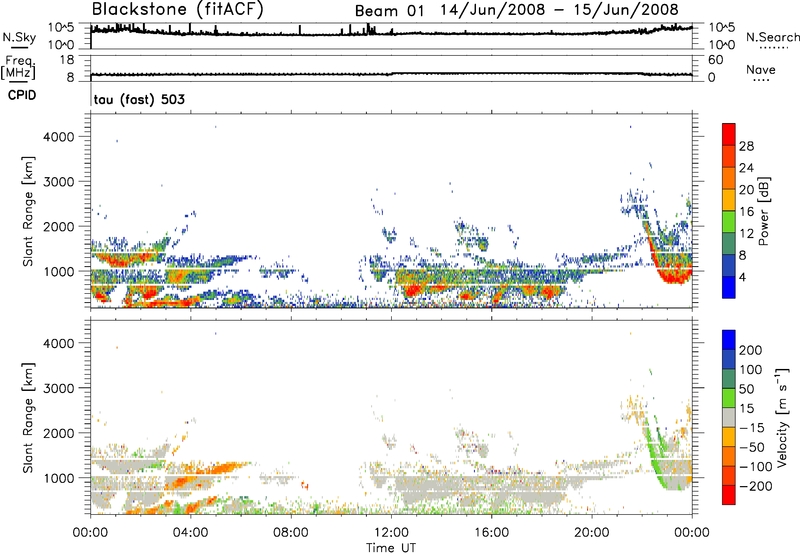Click the "20:00" time axis label

click(592, 533)
